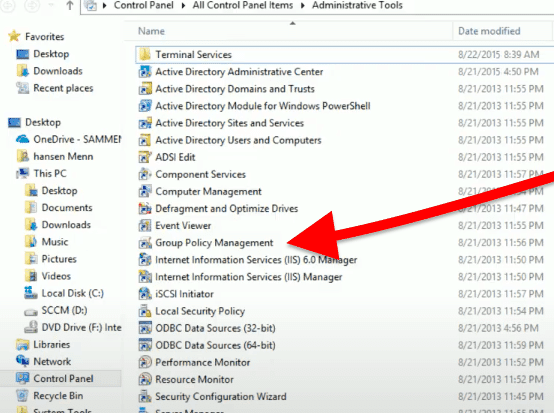Click the 8/21/2013 11:45 PM date cell

click(501, 396)
